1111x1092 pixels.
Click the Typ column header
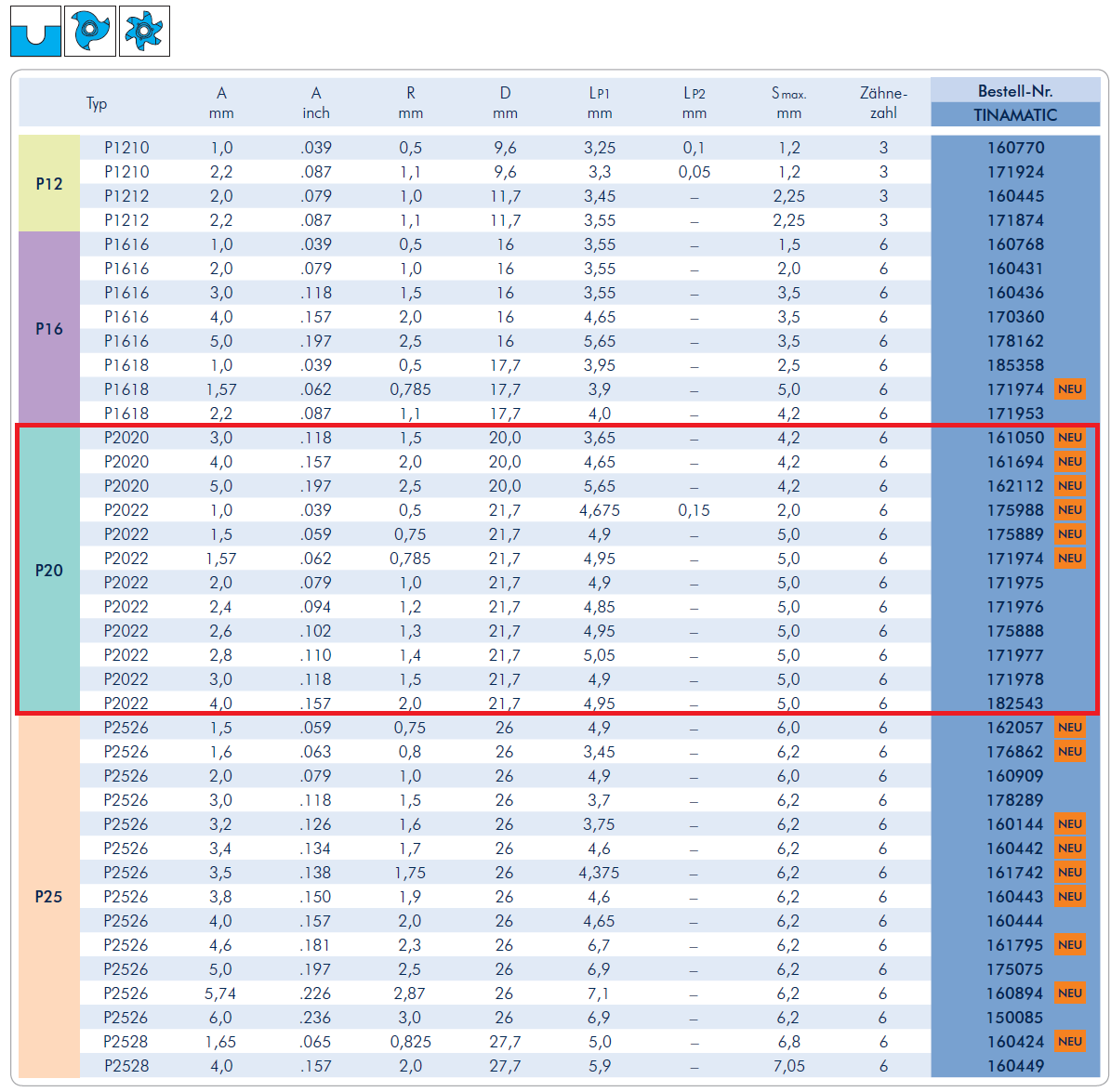(x=97, y=103)
